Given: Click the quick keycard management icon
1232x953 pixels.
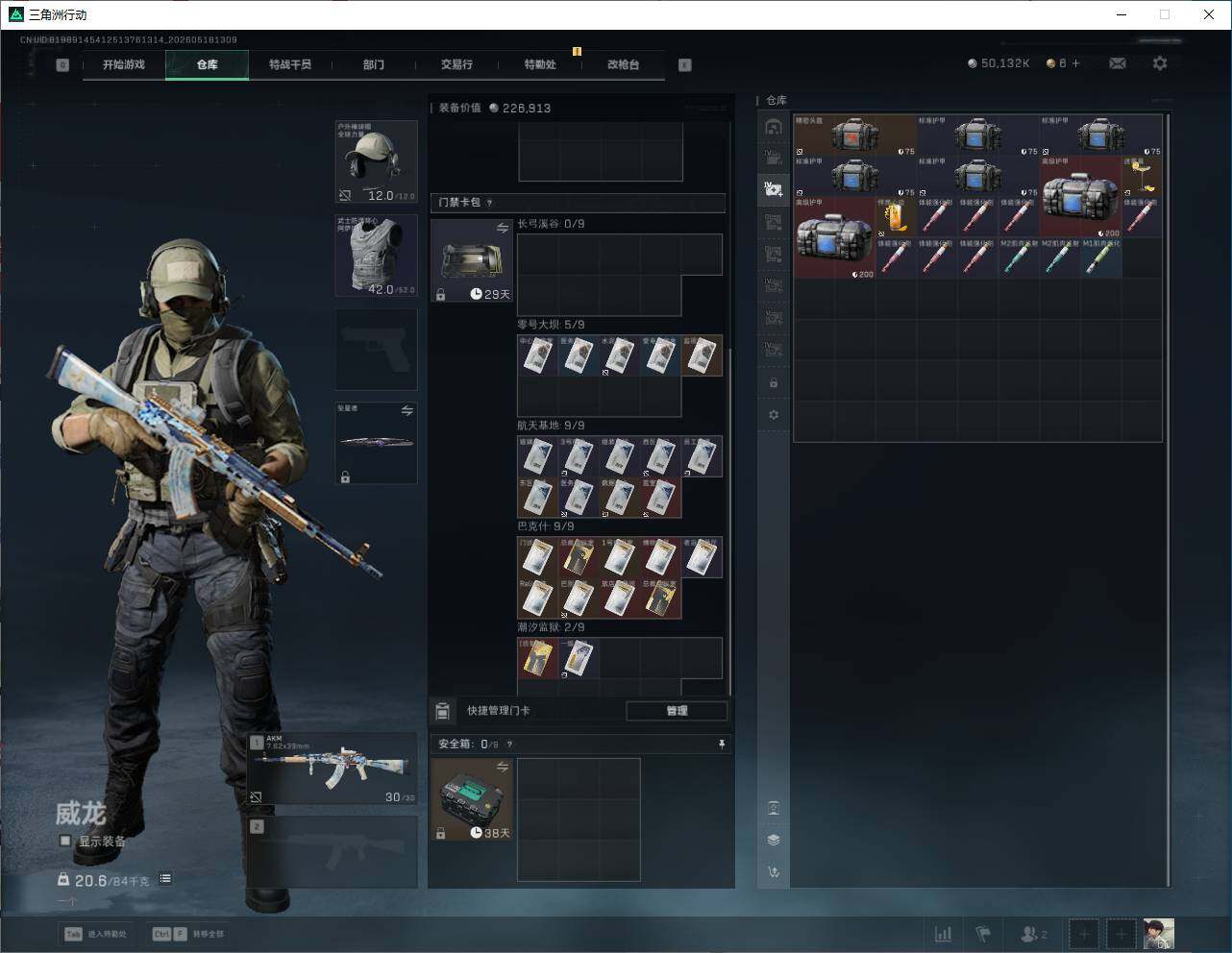Looking at the screenshot, I should (x=442, y=711).
